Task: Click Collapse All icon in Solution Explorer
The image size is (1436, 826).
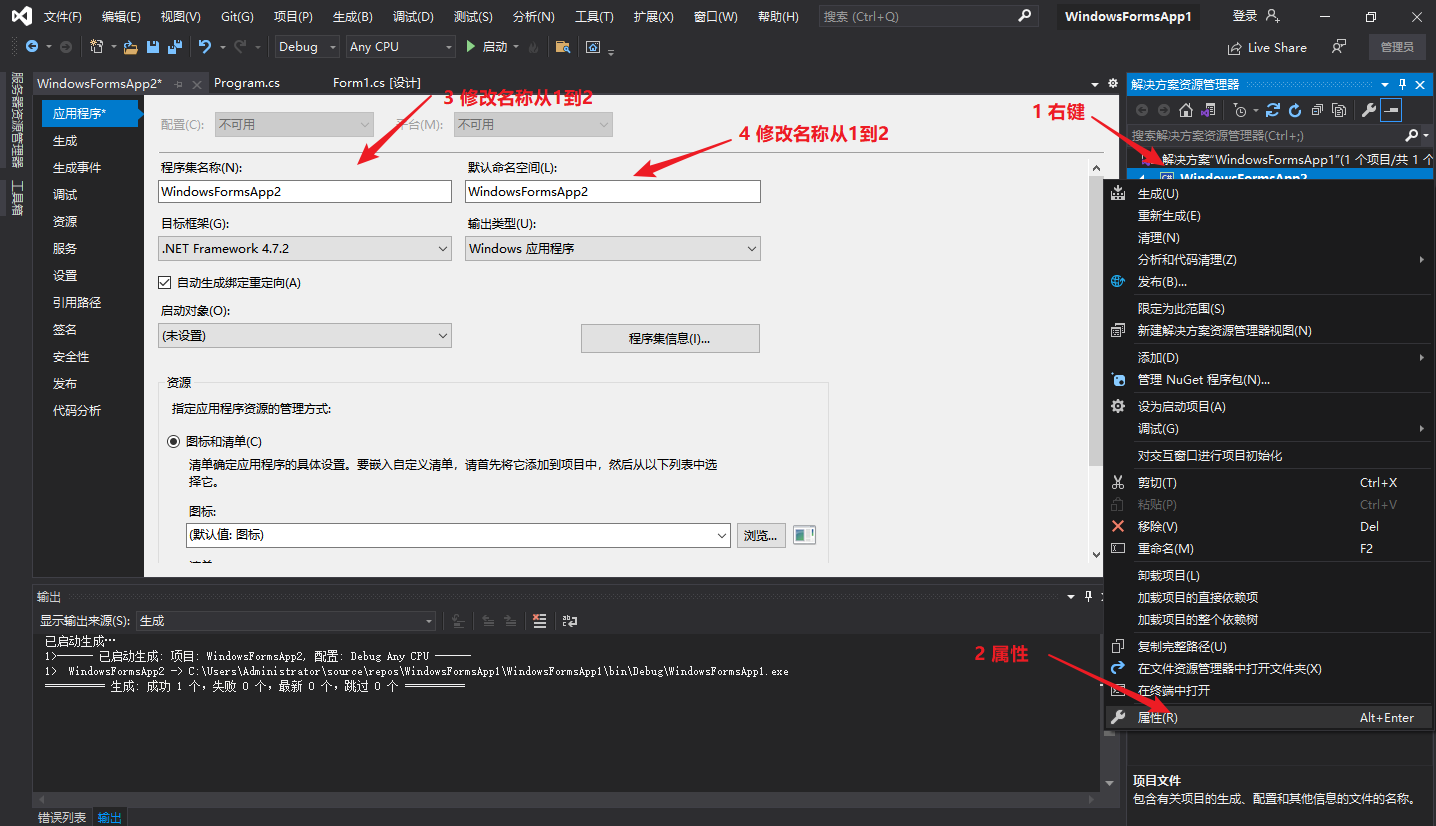Action: point(1317,110)
